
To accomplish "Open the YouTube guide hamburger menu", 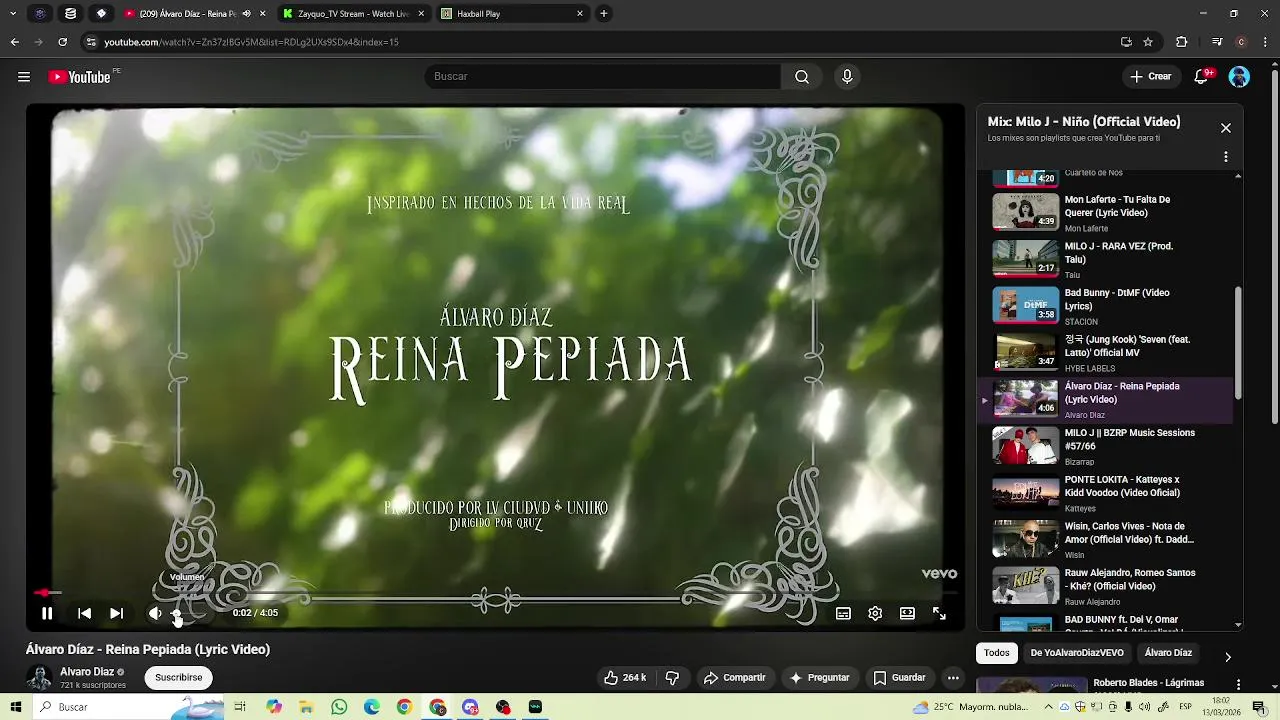I will (x=24, y=77).
